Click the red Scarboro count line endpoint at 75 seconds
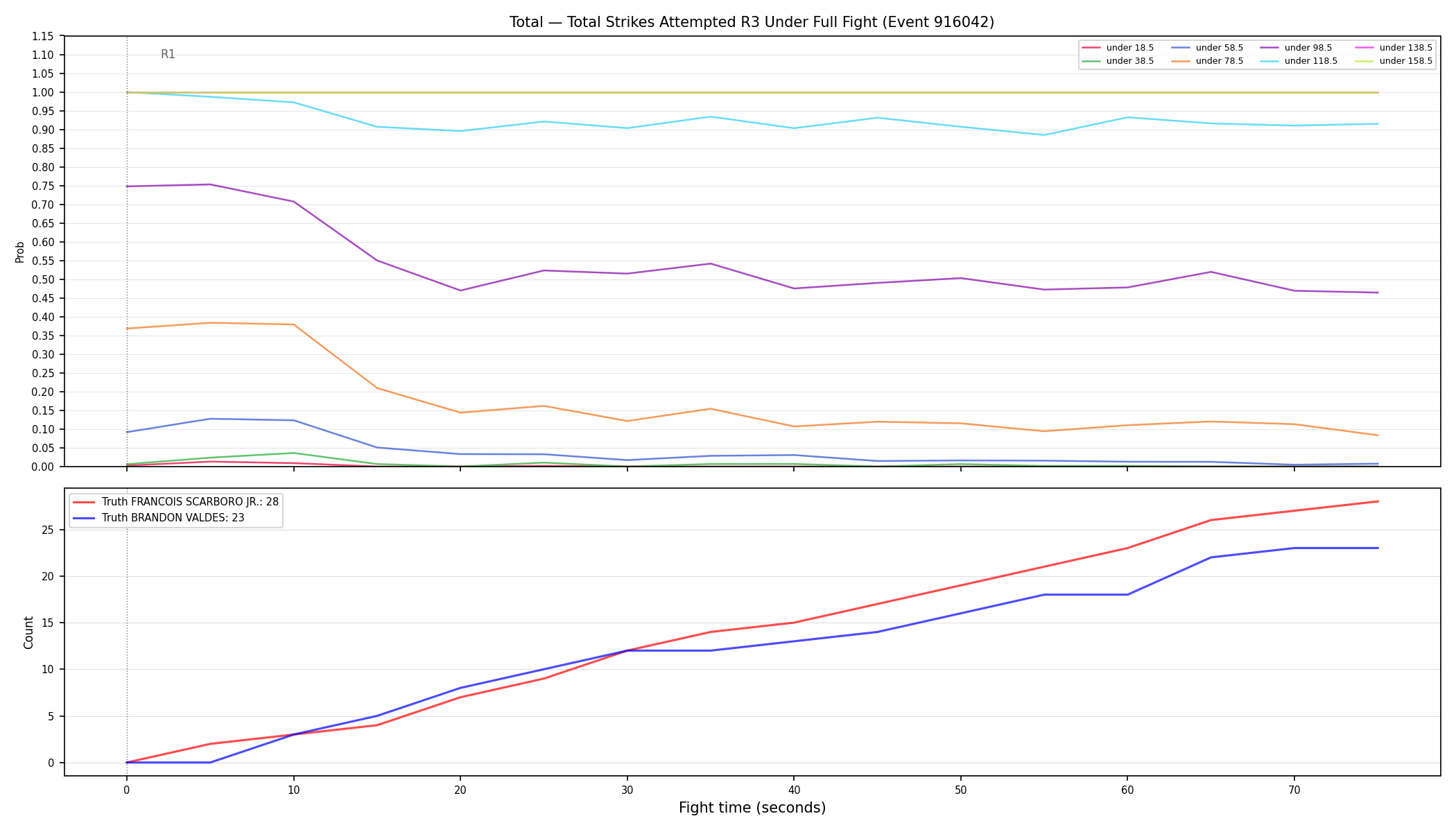This screenshot has width=1456, height=832. [1378, 501]
